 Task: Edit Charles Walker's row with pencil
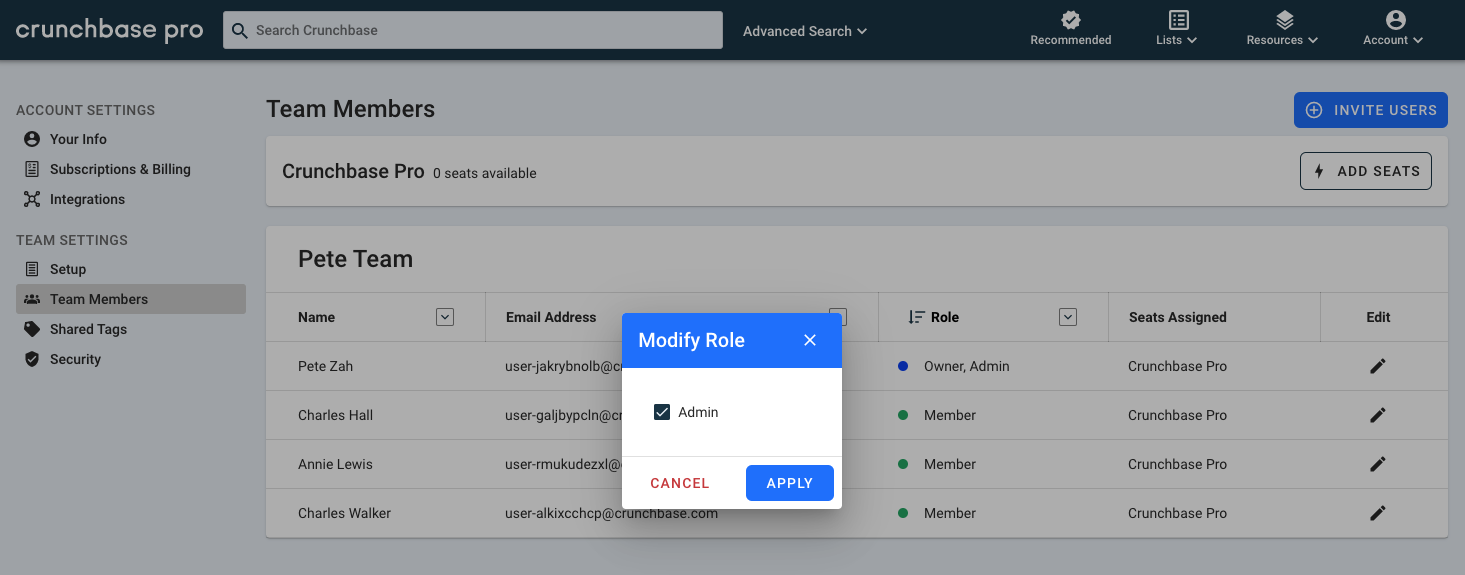tap(1378, 513)
